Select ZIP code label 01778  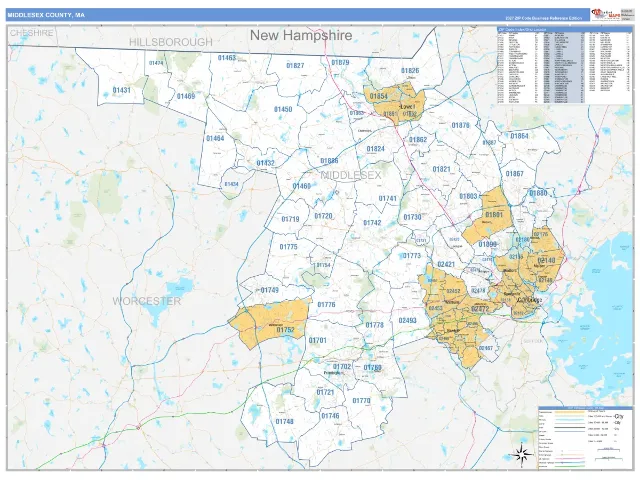point(374,325)
